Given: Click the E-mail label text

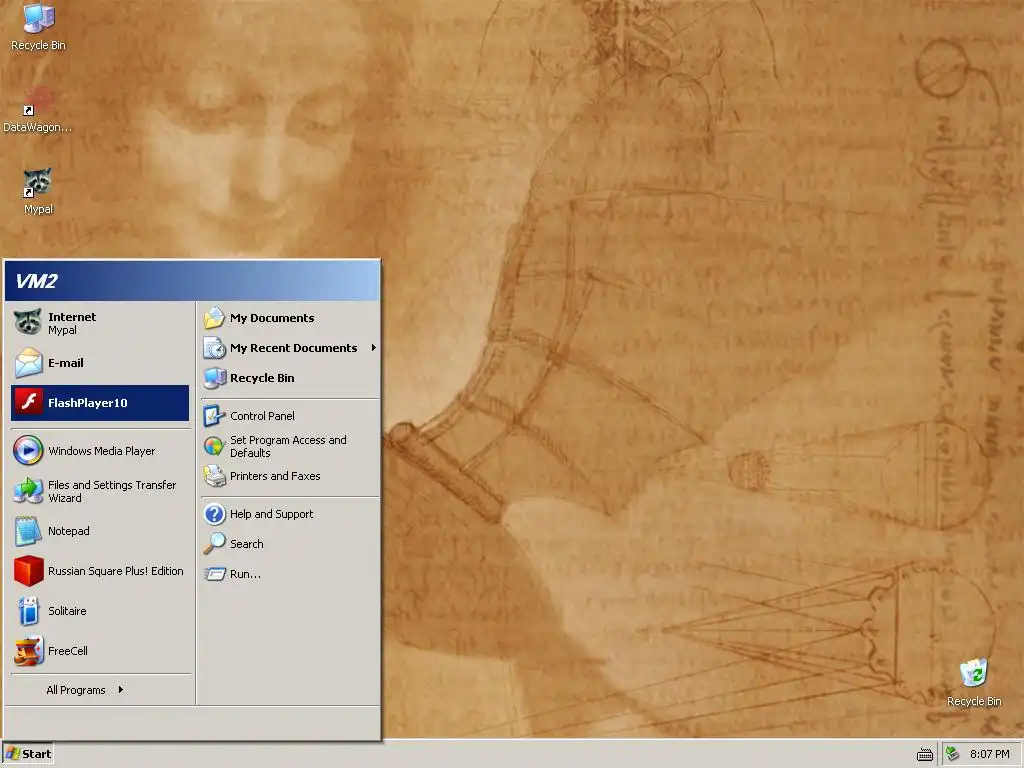Looking at the screenshot, I should coord(66,362).
